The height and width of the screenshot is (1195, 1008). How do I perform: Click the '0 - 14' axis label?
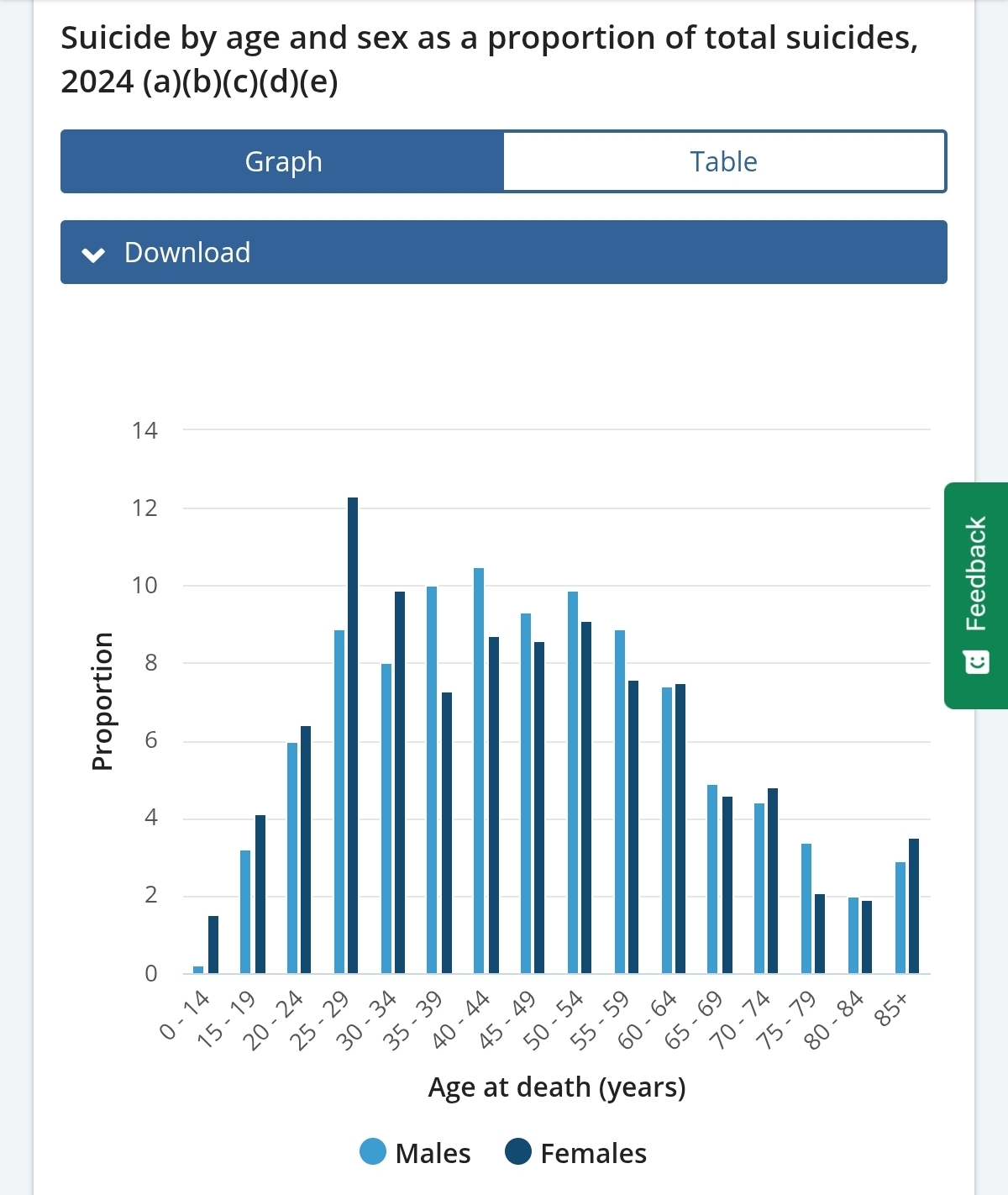(185, 1014)
